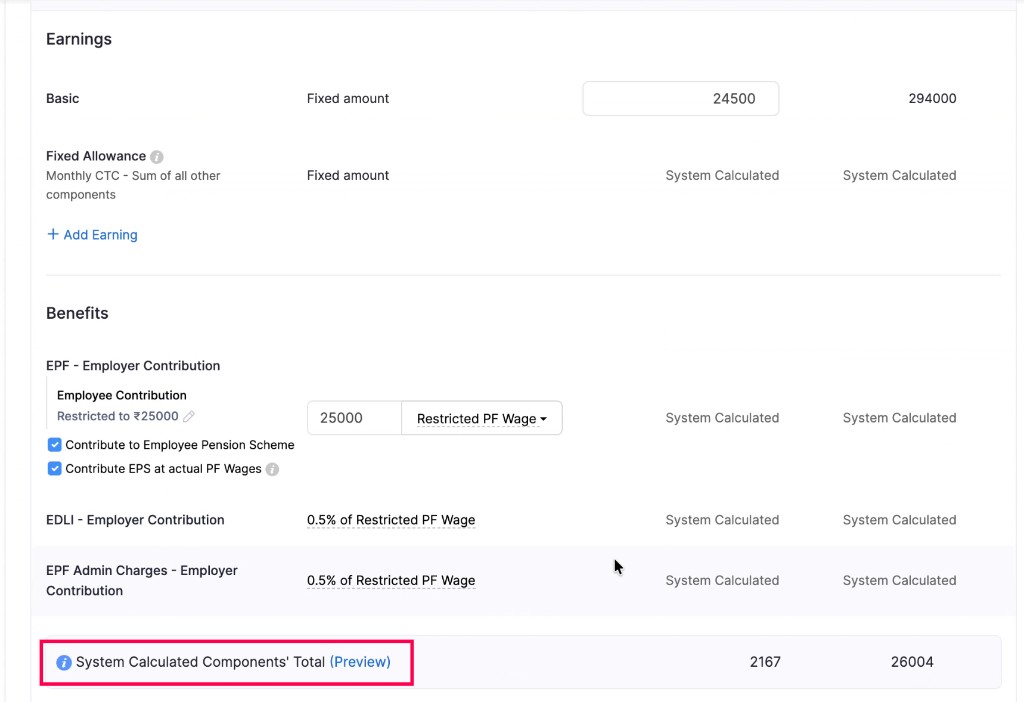Click Fixed amount text in Fixed Allowance row

point(348,175)
